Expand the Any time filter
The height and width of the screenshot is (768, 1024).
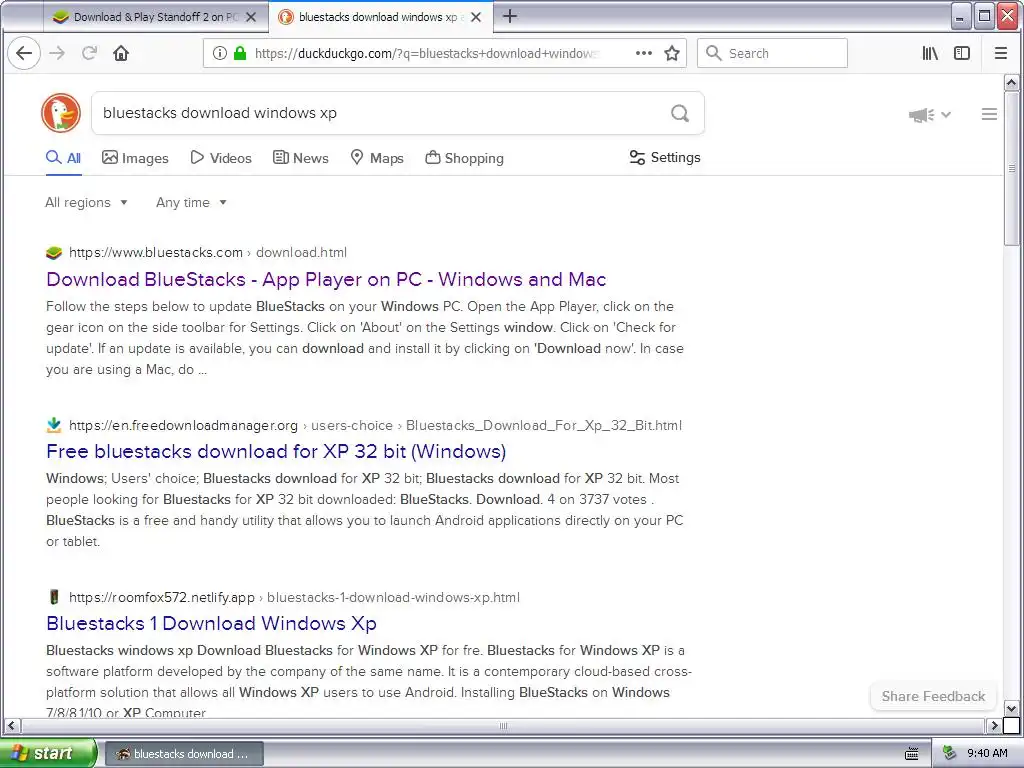[x=191, y=202]
